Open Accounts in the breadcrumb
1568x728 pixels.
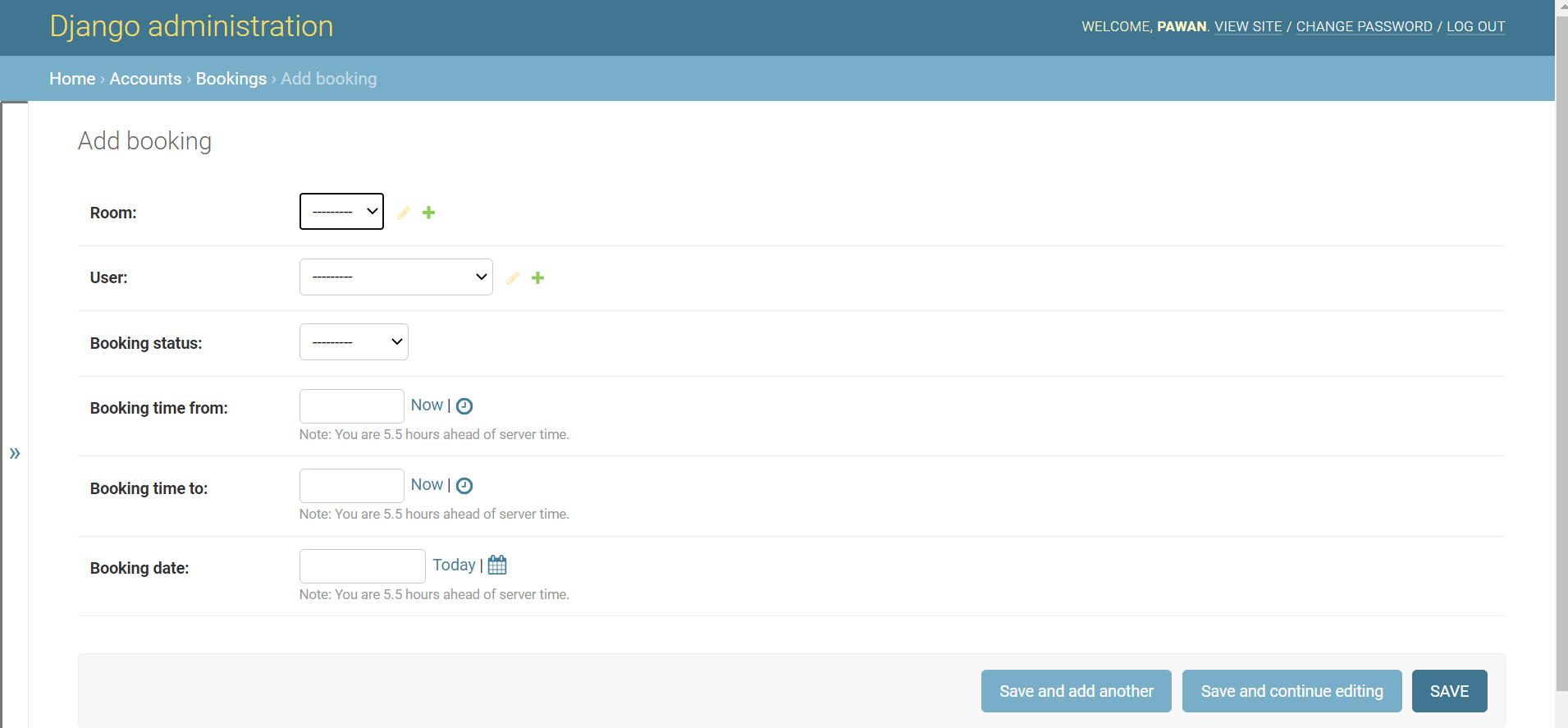point(145,79)
